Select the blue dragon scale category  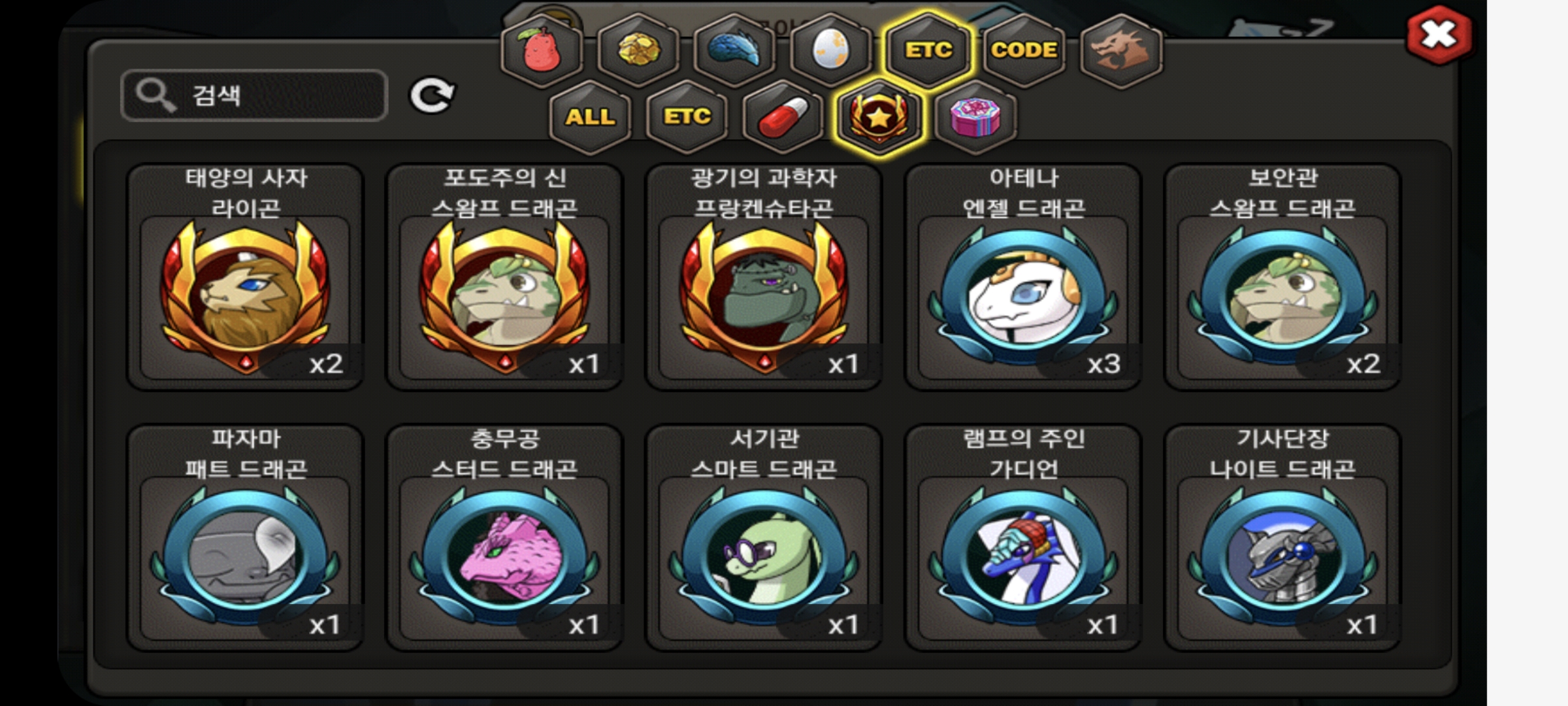click(734, 50)
